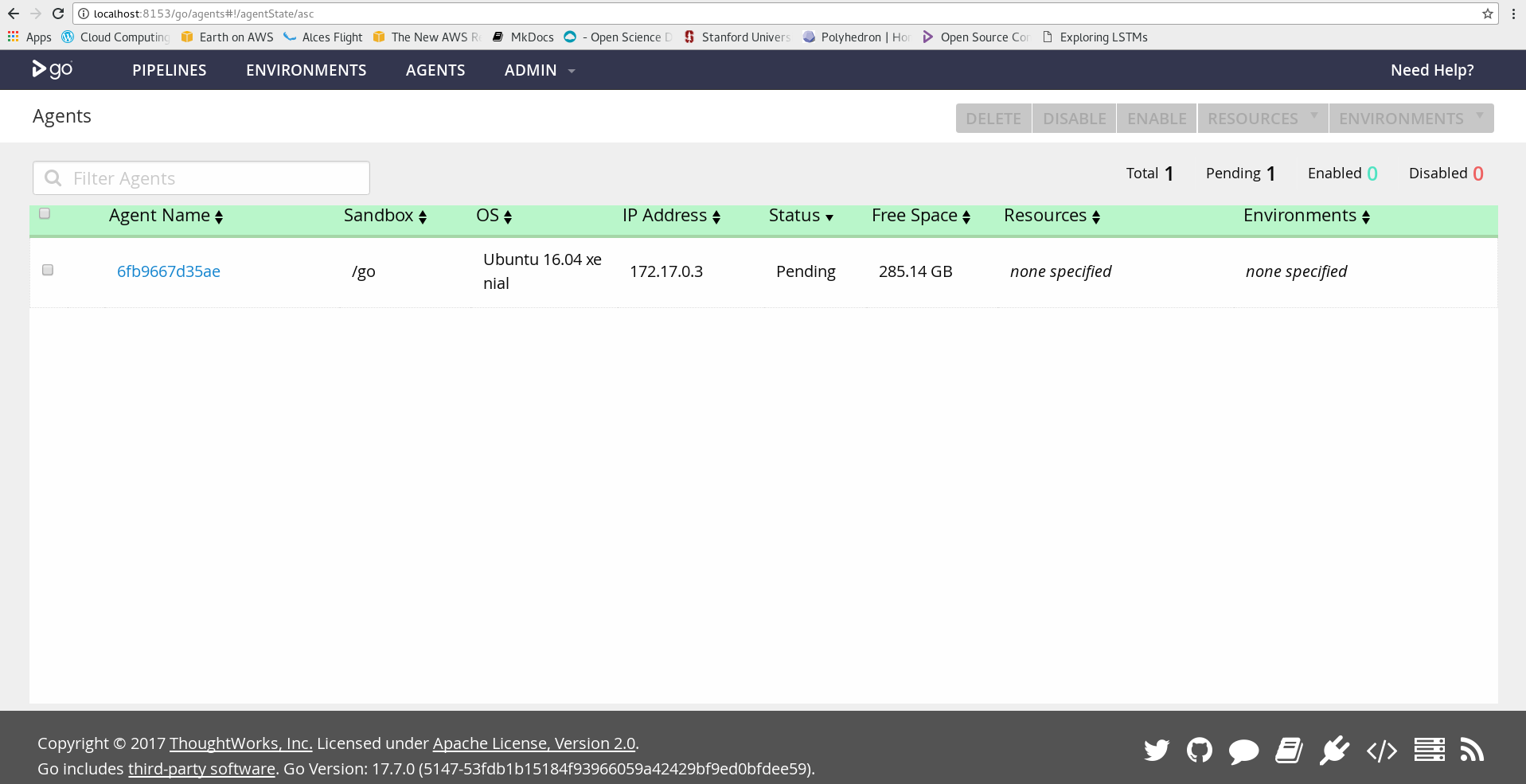Open the Resources dropdown button
This screenshot has height=784, width=1526.
[1262, 119]
